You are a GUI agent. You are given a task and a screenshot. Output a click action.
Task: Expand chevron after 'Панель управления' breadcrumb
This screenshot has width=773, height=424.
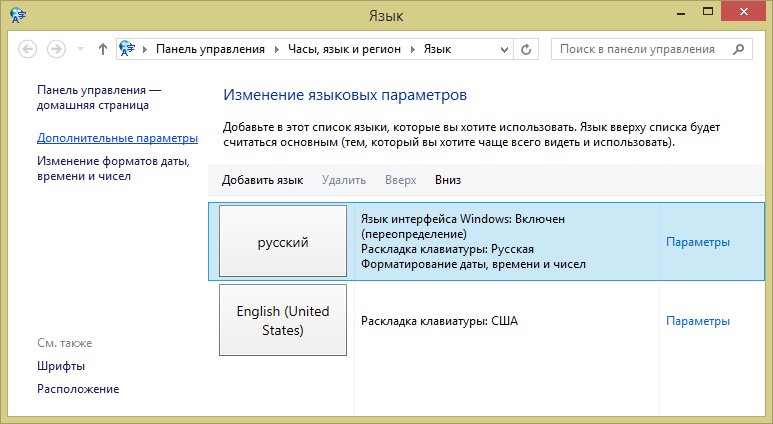click(x=274, y=49)
